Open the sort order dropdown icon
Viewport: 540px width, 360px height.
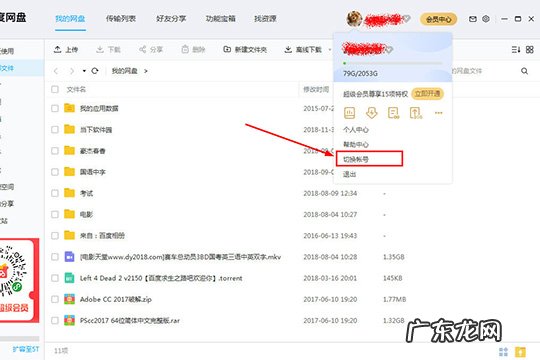[x=516, y=50]
